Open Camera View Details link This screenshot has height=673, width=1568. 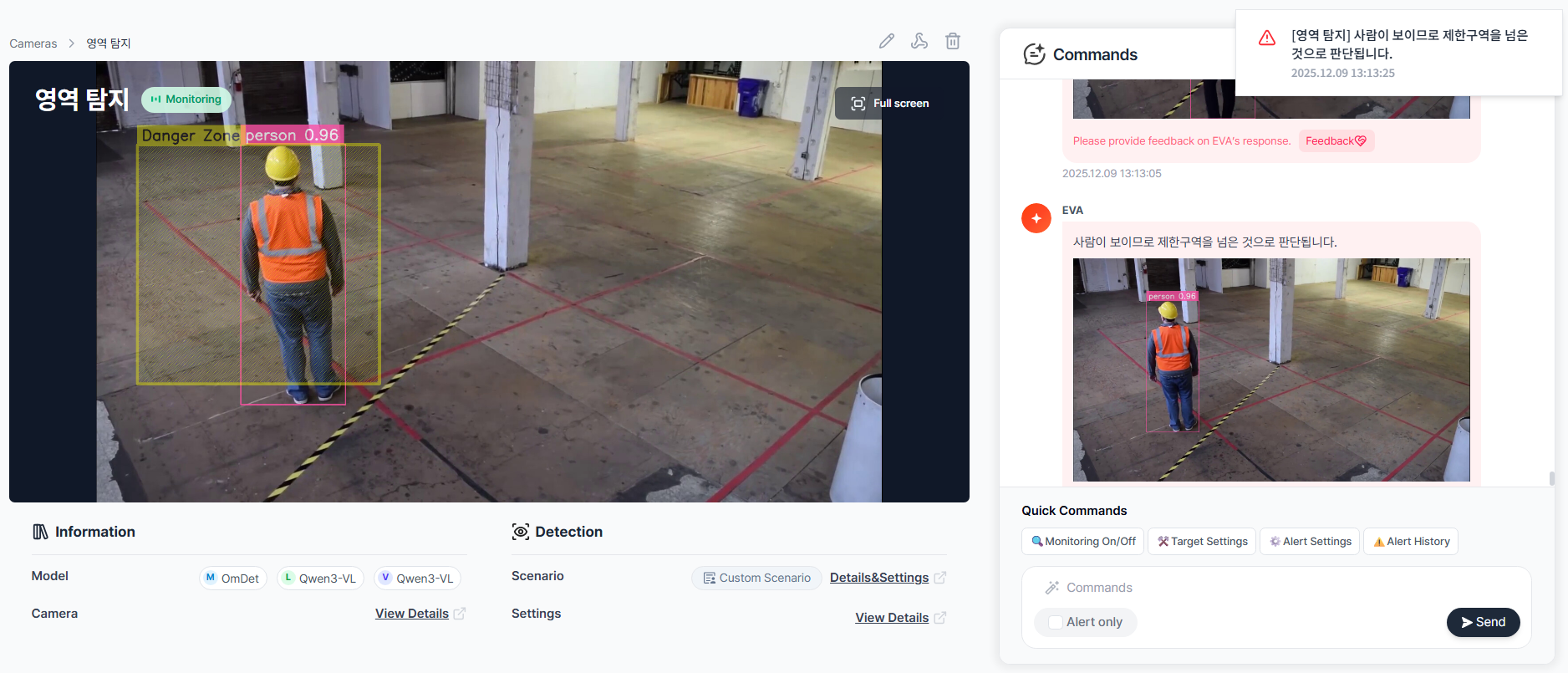click(x=412, y=614)
